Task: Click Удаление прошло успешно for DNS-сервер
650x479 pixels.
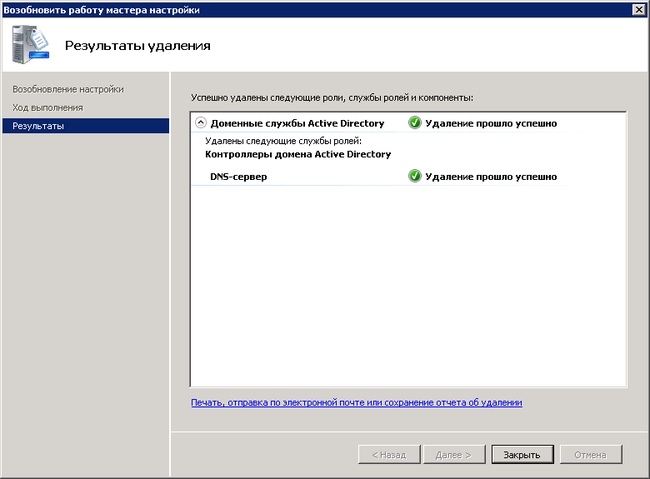Action: 491,177
